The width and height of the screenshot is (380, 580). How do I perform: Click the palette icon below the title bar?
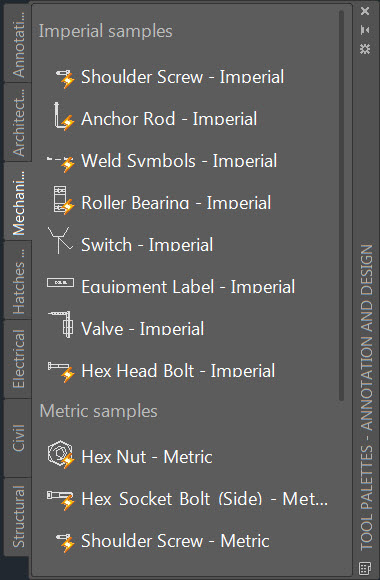pos(365,568)
